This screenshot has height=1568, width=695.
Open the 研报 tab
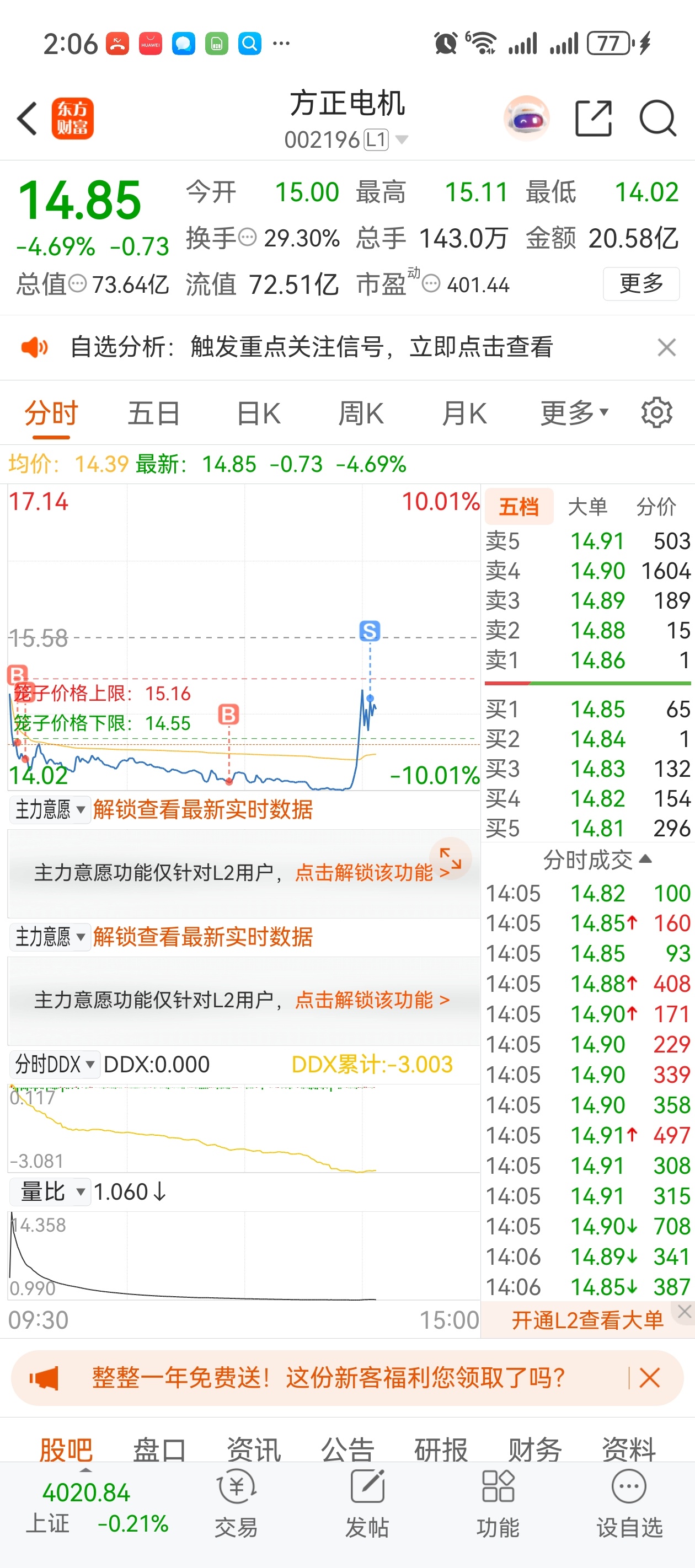click(x=441, y=1449)
